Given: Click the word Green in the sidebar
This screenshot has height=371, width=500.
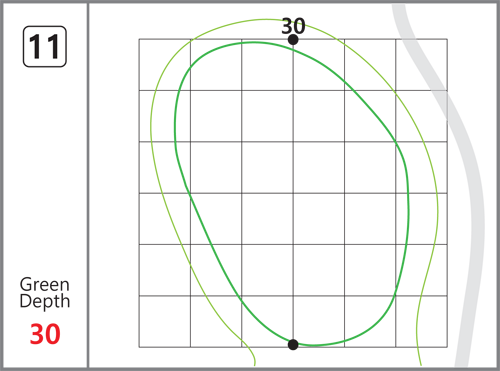Looking at the screenshot, I should click(45, 284).
